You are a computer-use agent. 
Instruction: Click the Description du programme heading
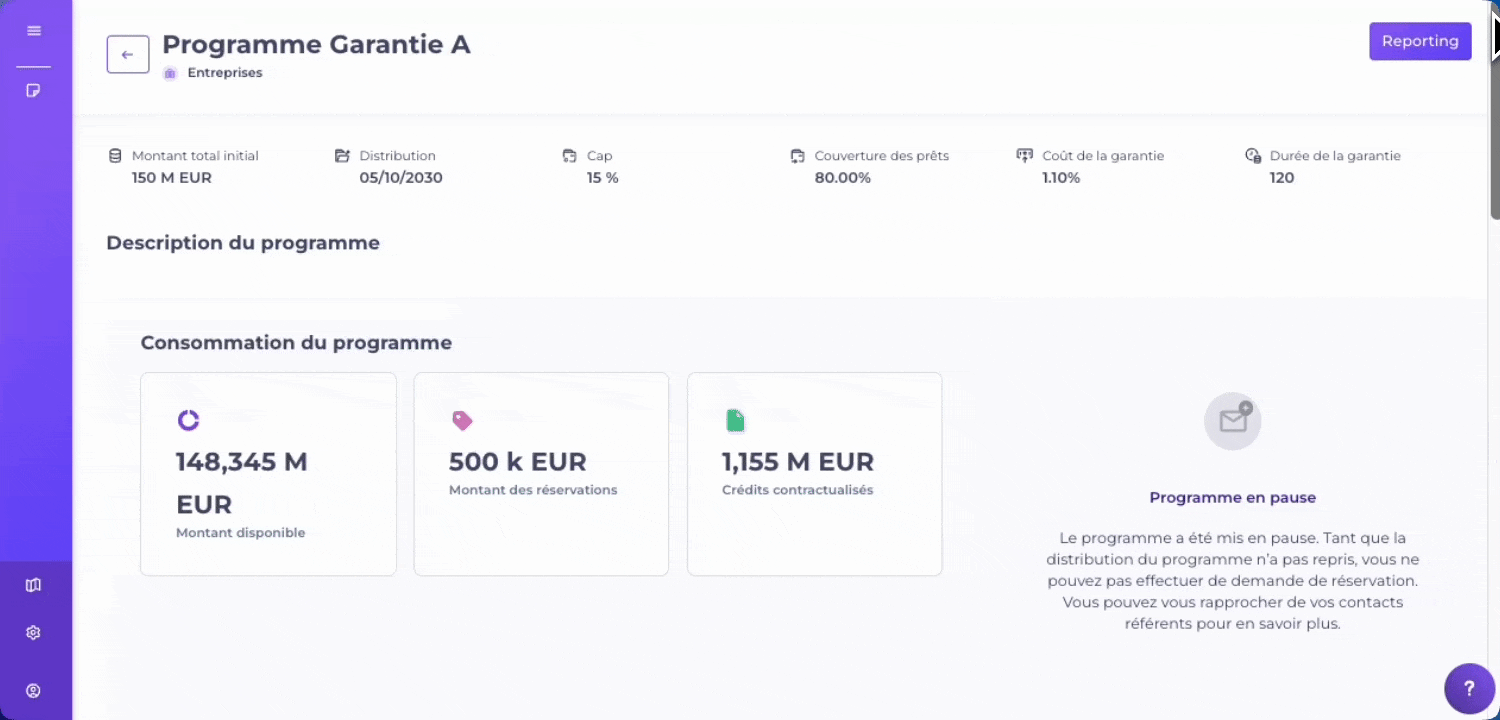[x=243, y=243]
